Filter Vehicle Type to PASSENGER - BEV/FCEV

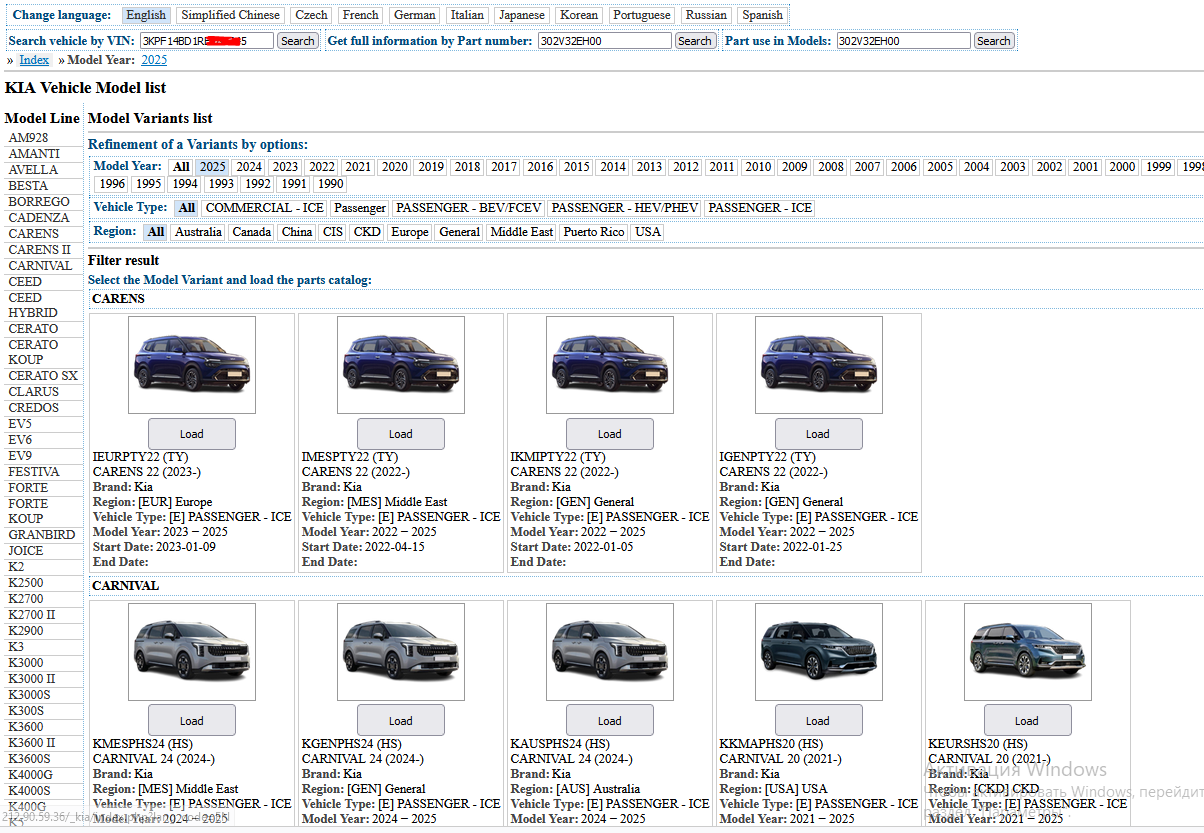point(468,208)
